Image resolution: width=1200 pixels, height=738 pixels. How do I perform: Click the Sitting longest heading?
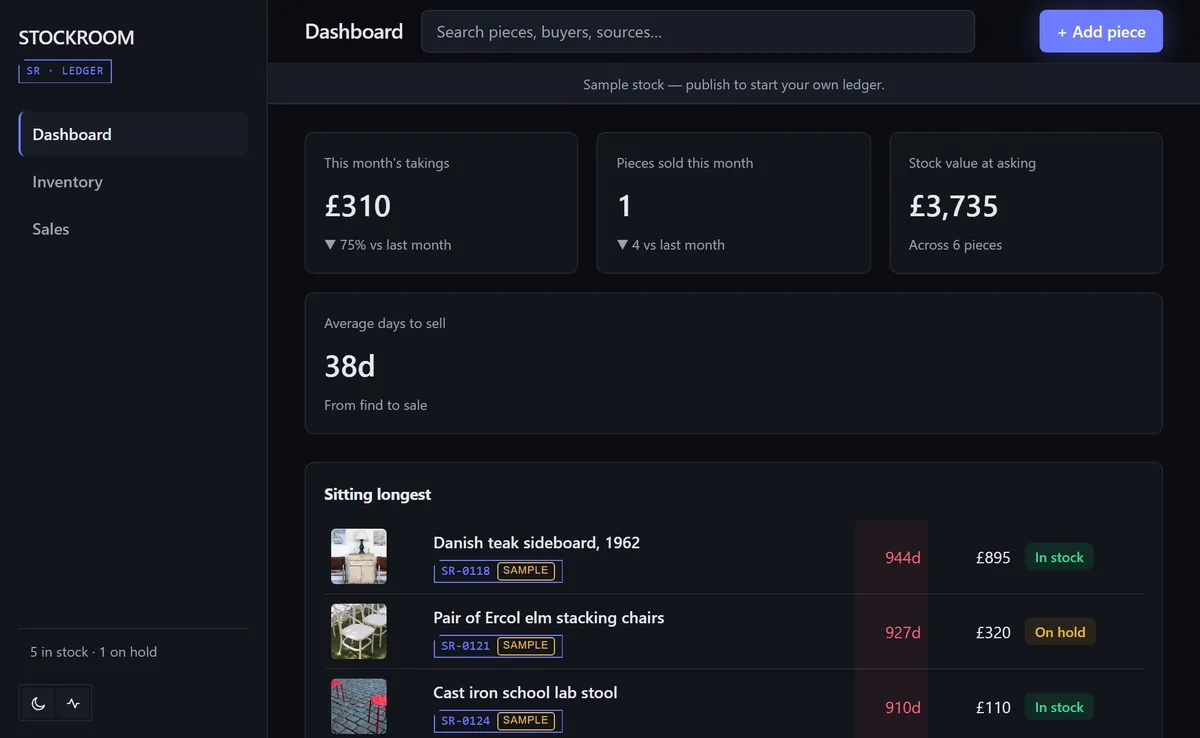pos(378,494)
